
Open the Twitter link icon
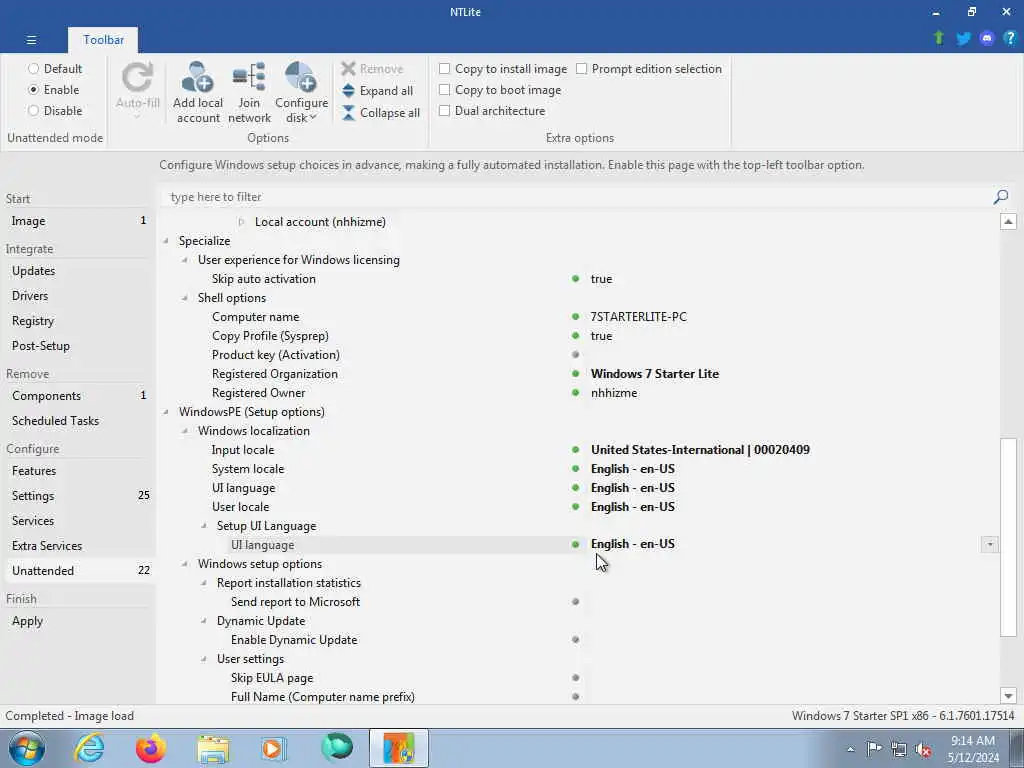[963, 39]
